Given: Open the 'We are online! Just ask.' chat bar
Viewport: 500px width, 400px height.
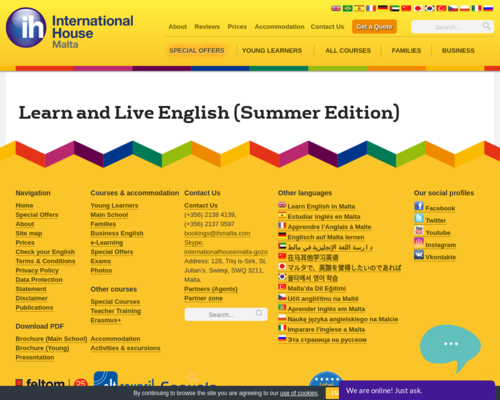Looking at the screenshot, I should click(417, 391).
